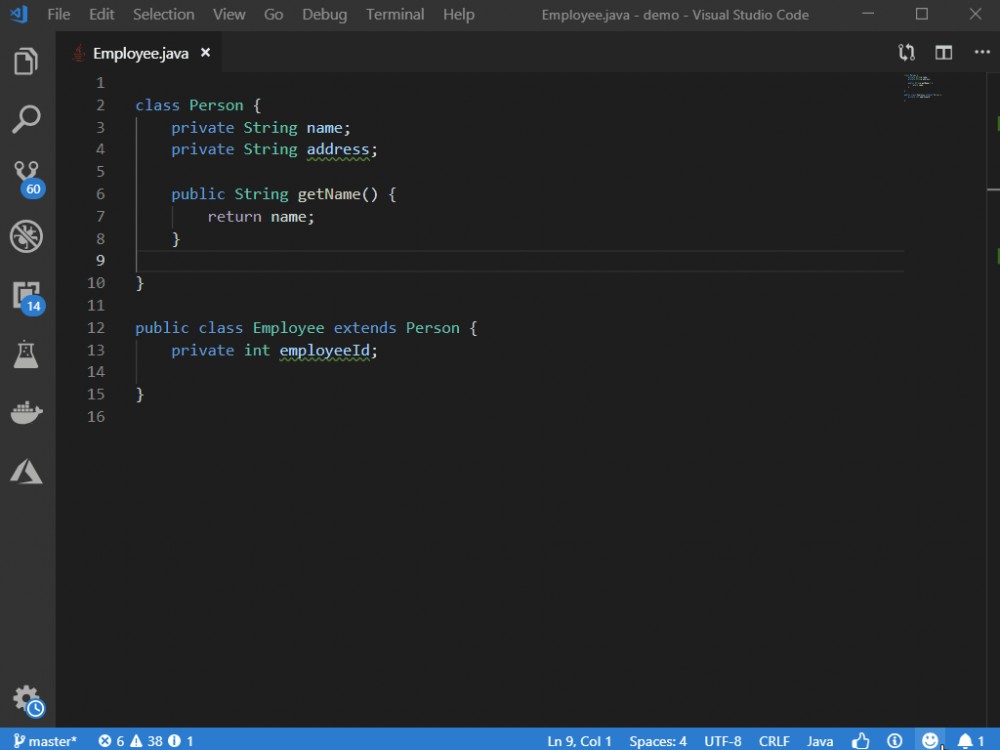Open the Test beaker icon view
The image size is (1000, 750).
tap(26, 354)
